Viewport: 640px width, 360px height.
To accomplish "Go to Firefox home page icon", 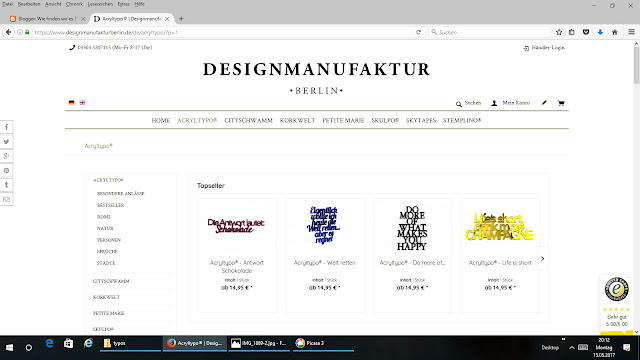I will pyautogui.click(x=614, y=32).
